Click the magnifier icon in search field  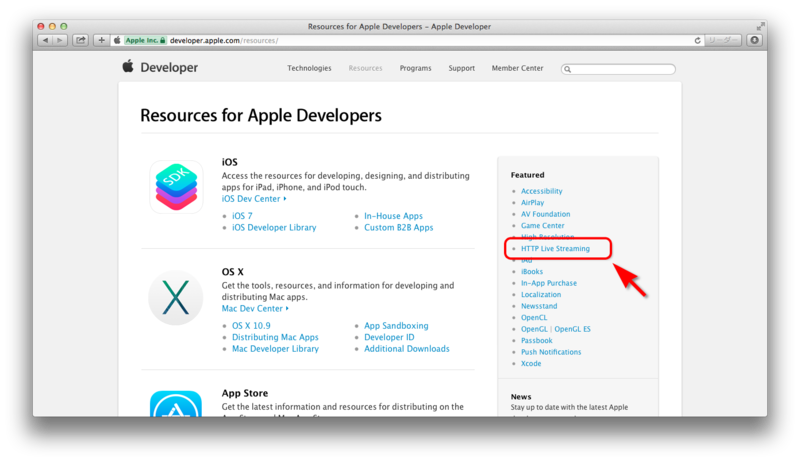(567, 69)
